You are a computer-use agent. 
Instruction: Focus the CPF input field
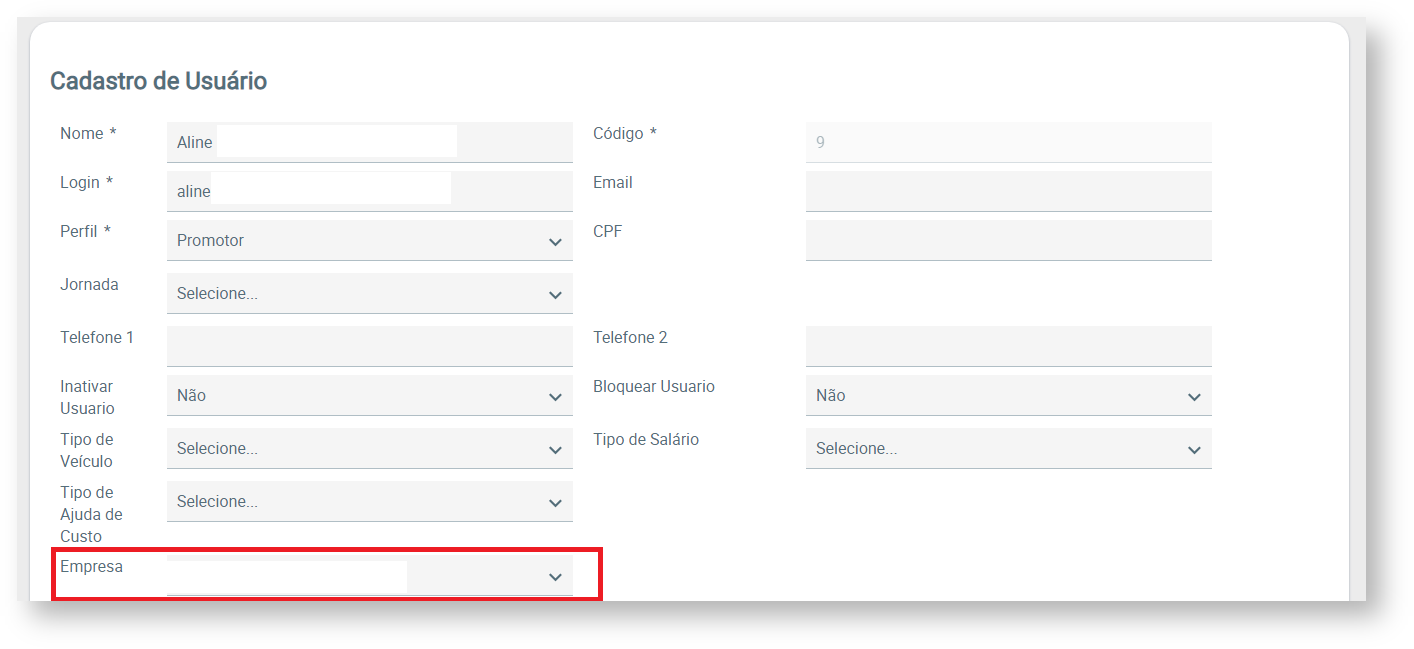pos(1008,240)
